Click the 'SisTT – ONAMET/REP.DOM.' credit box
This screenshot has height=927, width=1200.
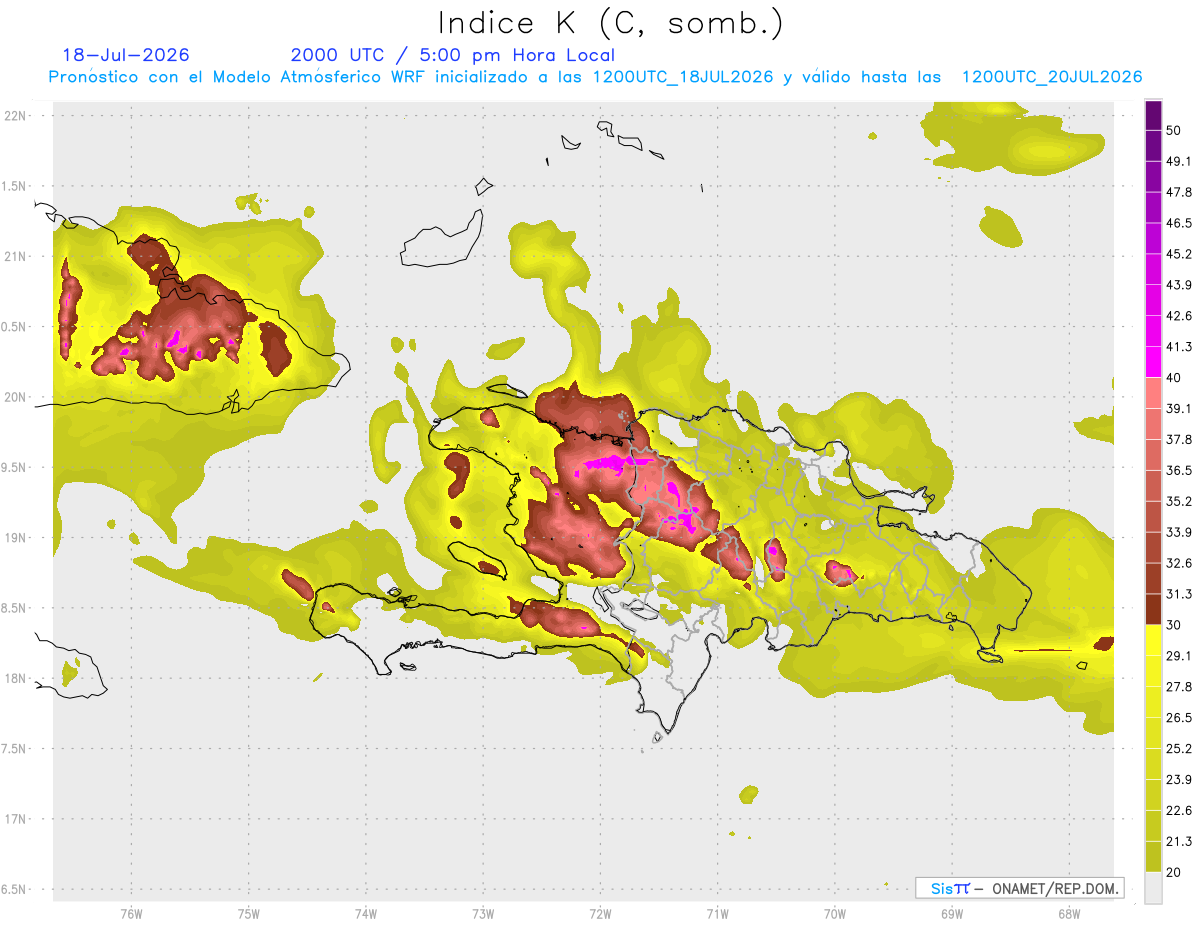pos(1020,888)
